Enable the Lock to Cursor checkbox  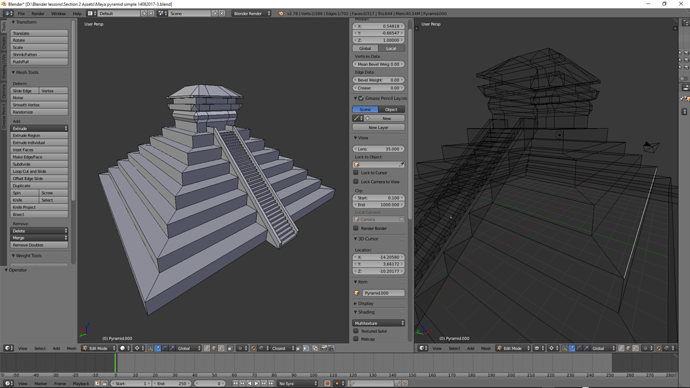[x=356, y=173]
